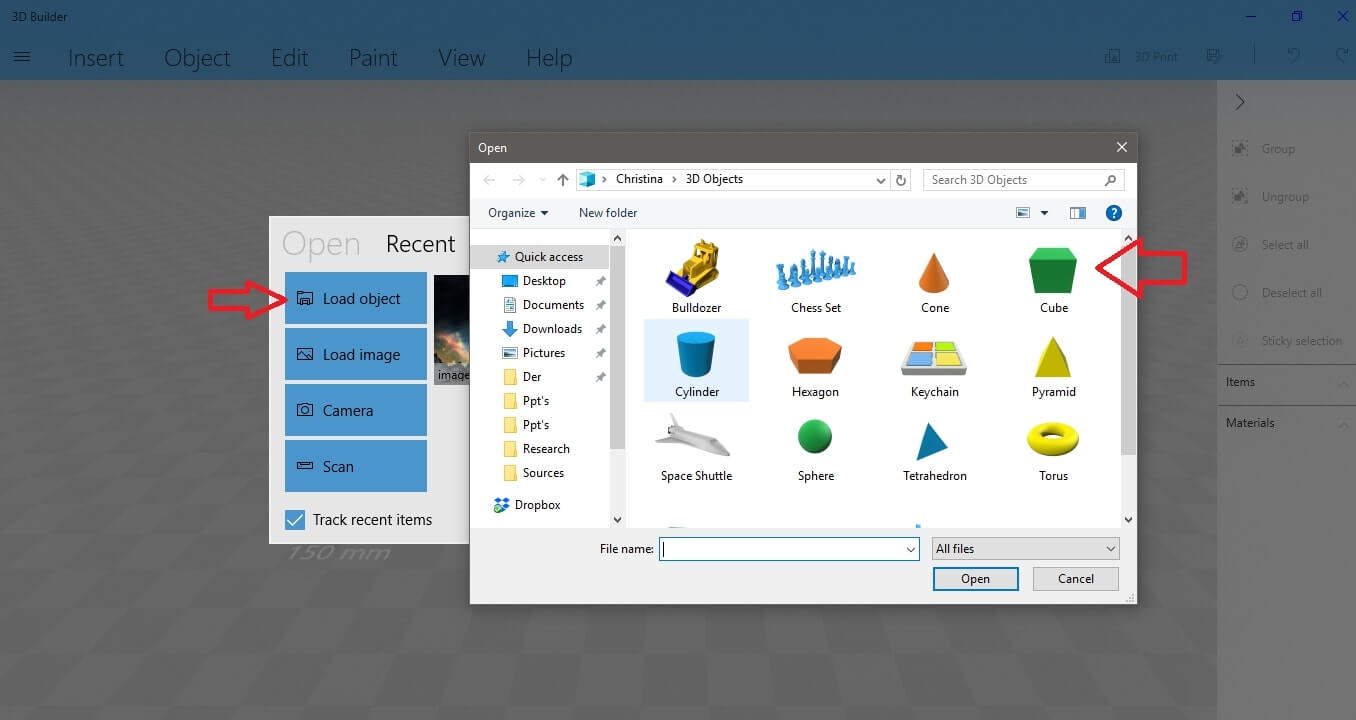Open the Paint menu
1356x720 pixels.
(x=373, y=58)
